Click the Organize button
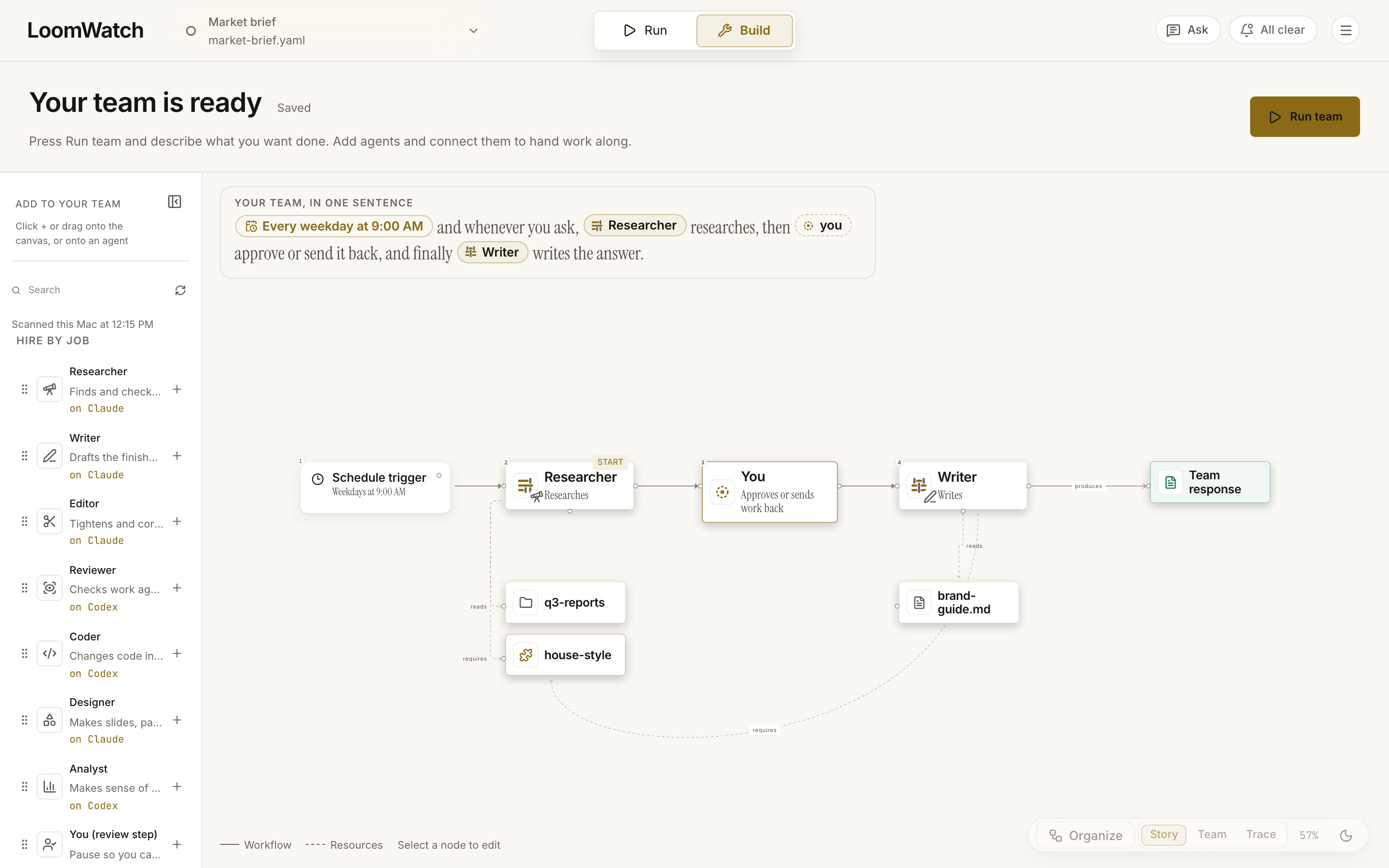The width and height of the screenshot is (1389, 868). coord(1086,835)
